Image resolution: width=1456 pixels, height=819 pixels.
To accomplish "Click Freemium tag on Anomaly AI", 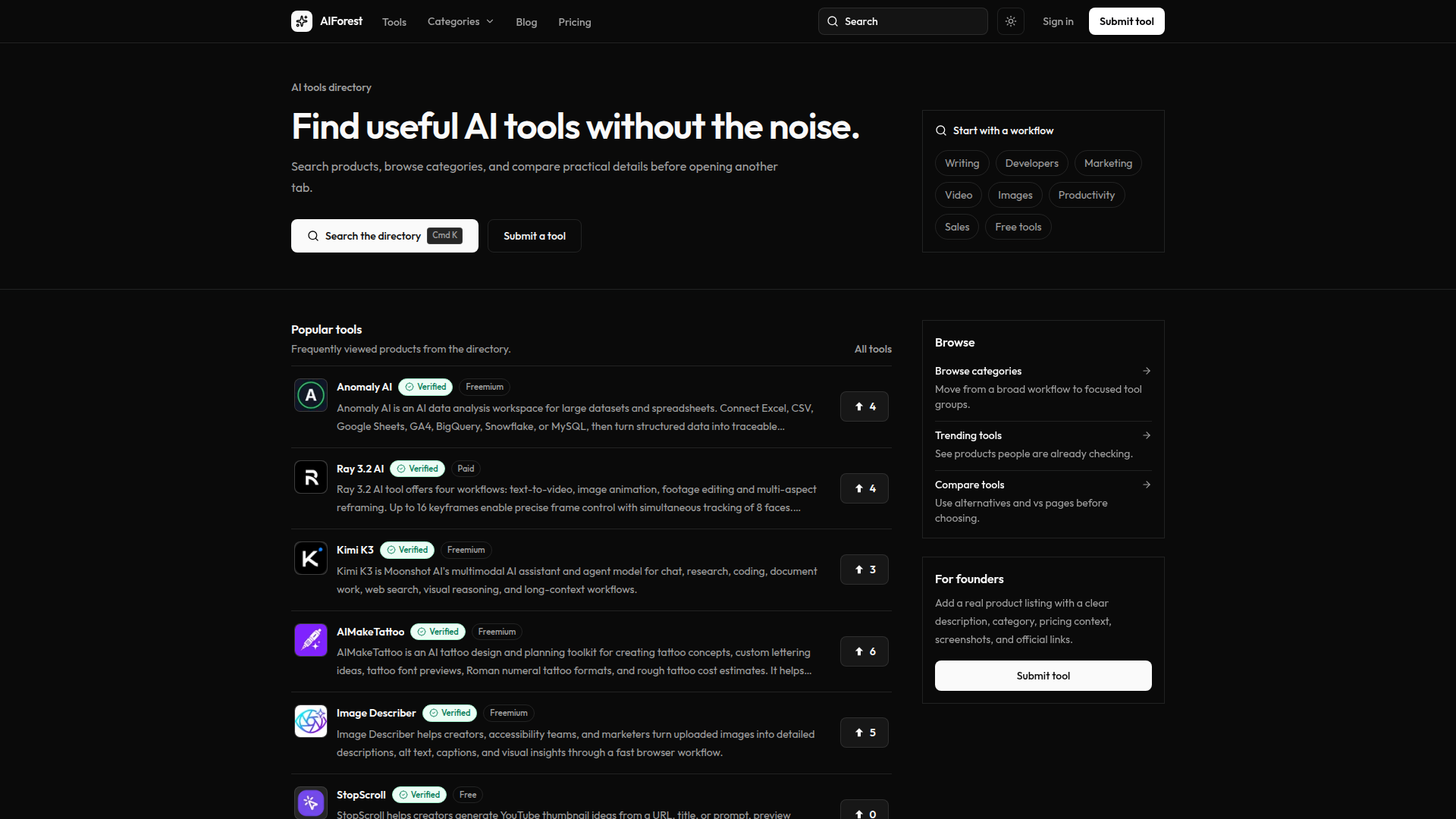I will click(x=485, y=387).
